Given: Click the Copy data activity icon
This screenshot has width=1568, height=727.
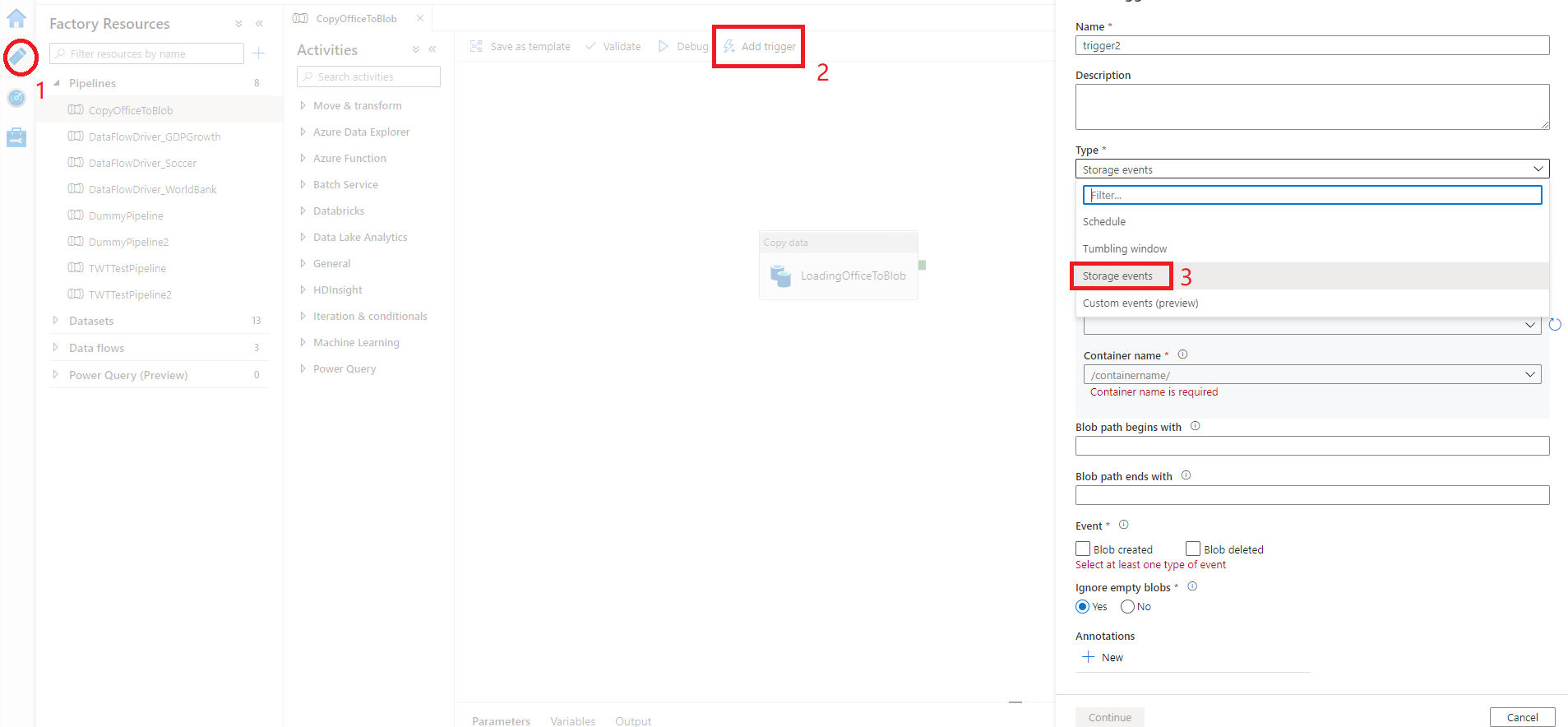Looking at the screenshot, I should point(780,276).
